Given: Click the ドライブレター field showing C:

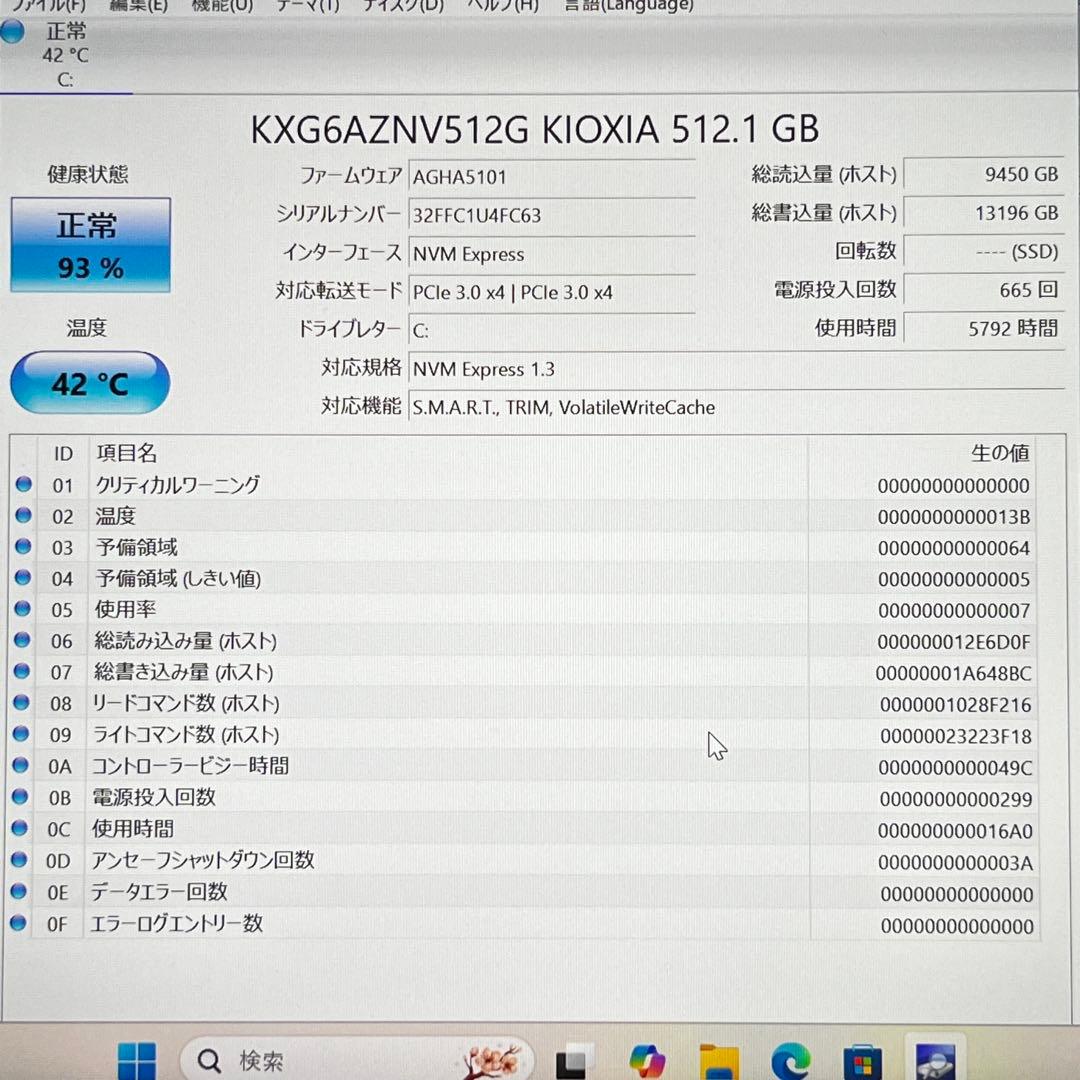Looking at the screenshot, I should coord(550,330).
